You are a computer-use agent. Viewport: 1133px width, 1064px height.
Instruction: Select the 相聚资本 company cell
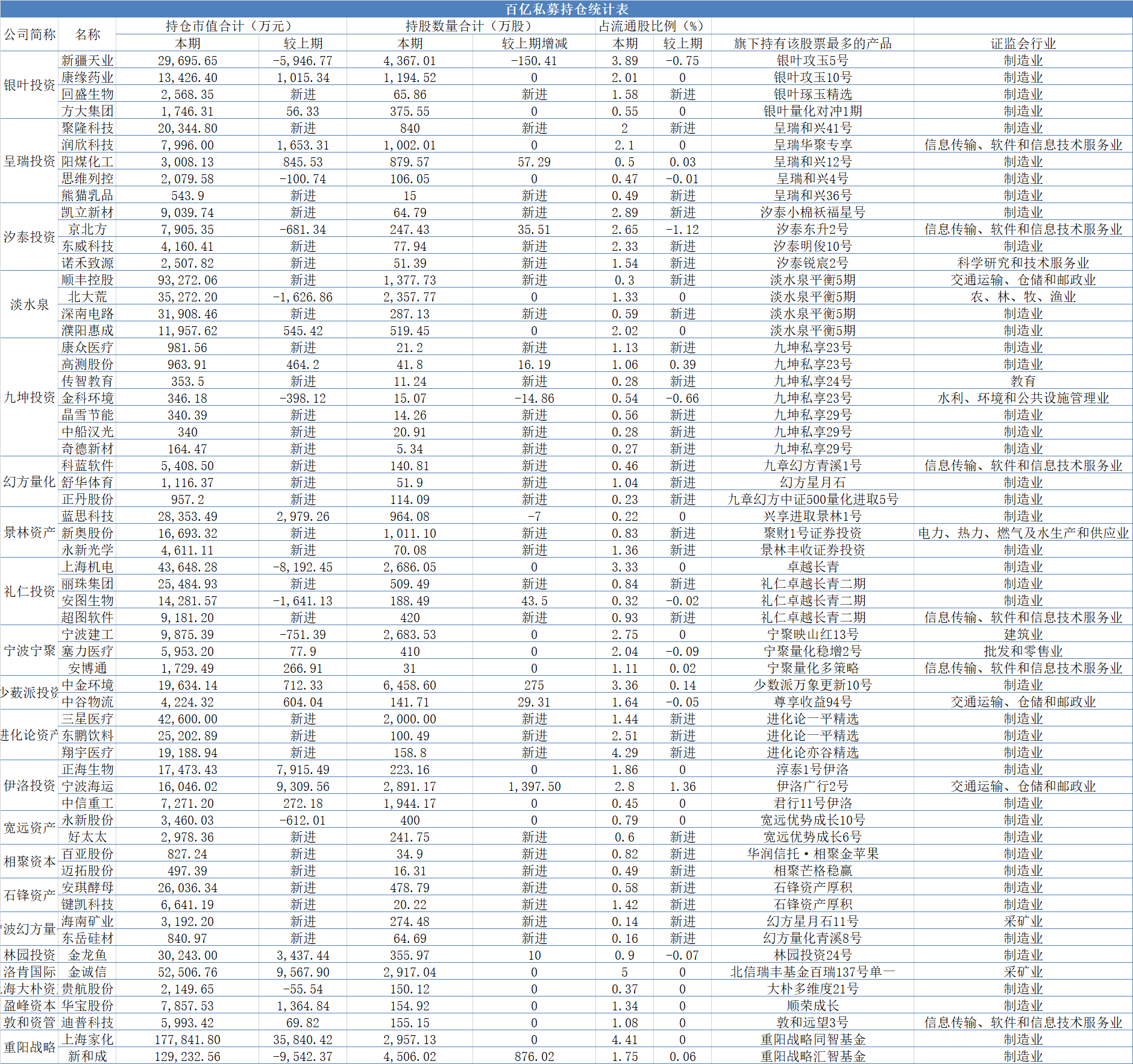pos(30,861)
